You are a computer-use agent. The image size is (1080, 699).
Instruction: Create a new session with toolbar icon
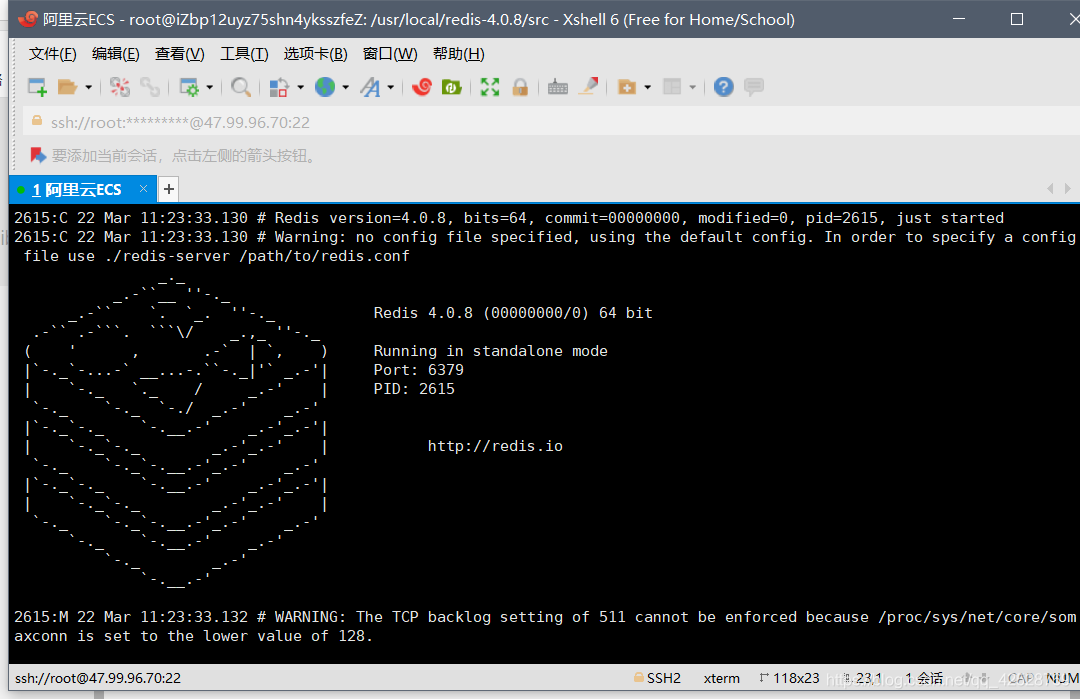[x=37, y=87]
